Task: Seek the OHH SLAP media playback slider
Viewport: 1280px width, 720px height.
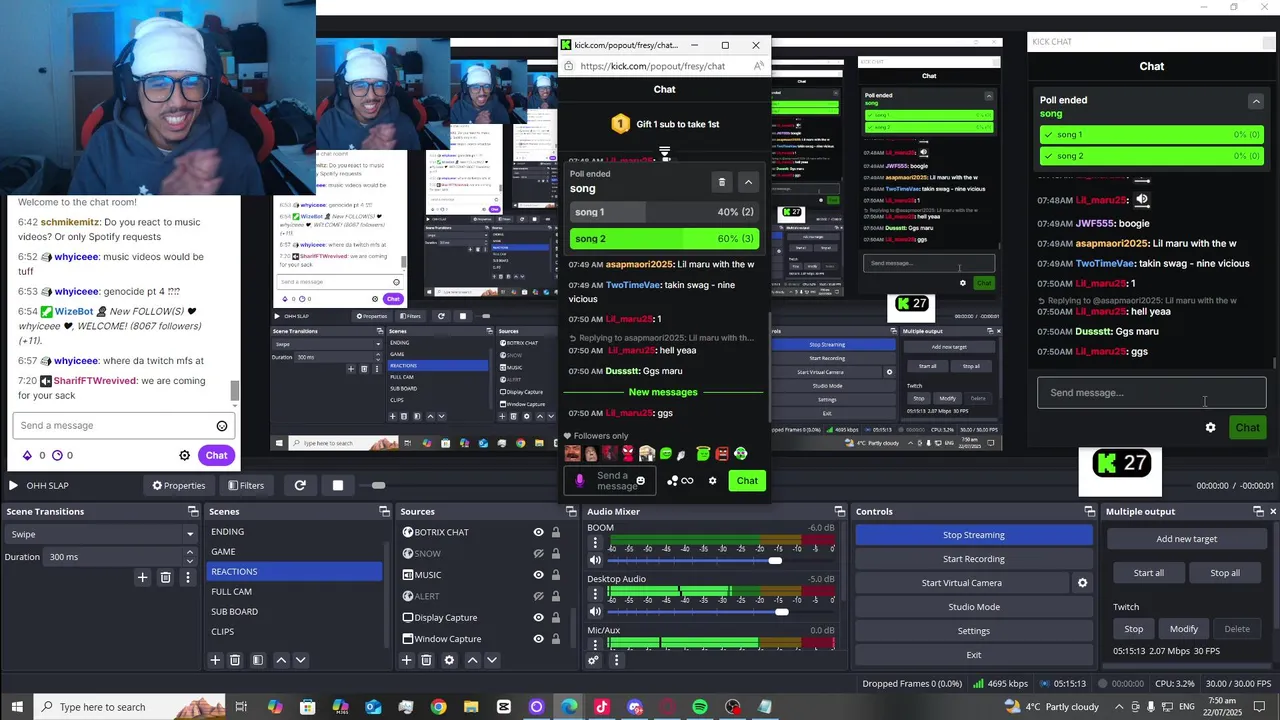Action: pyautogui.click(x=377, y=485)
